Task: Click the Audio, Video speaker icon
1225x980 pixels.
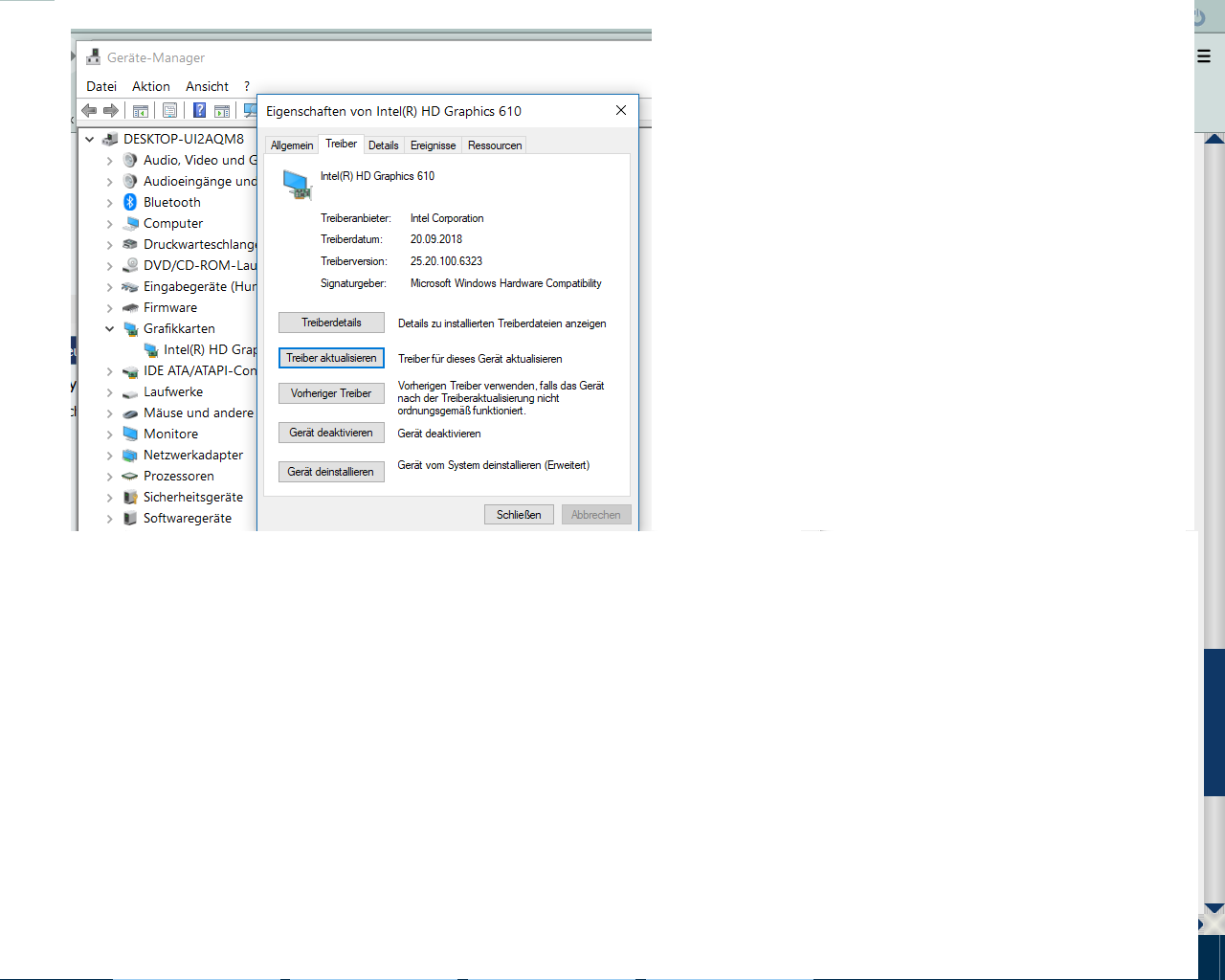Action: pyautogui.click(x=131, y=160)
